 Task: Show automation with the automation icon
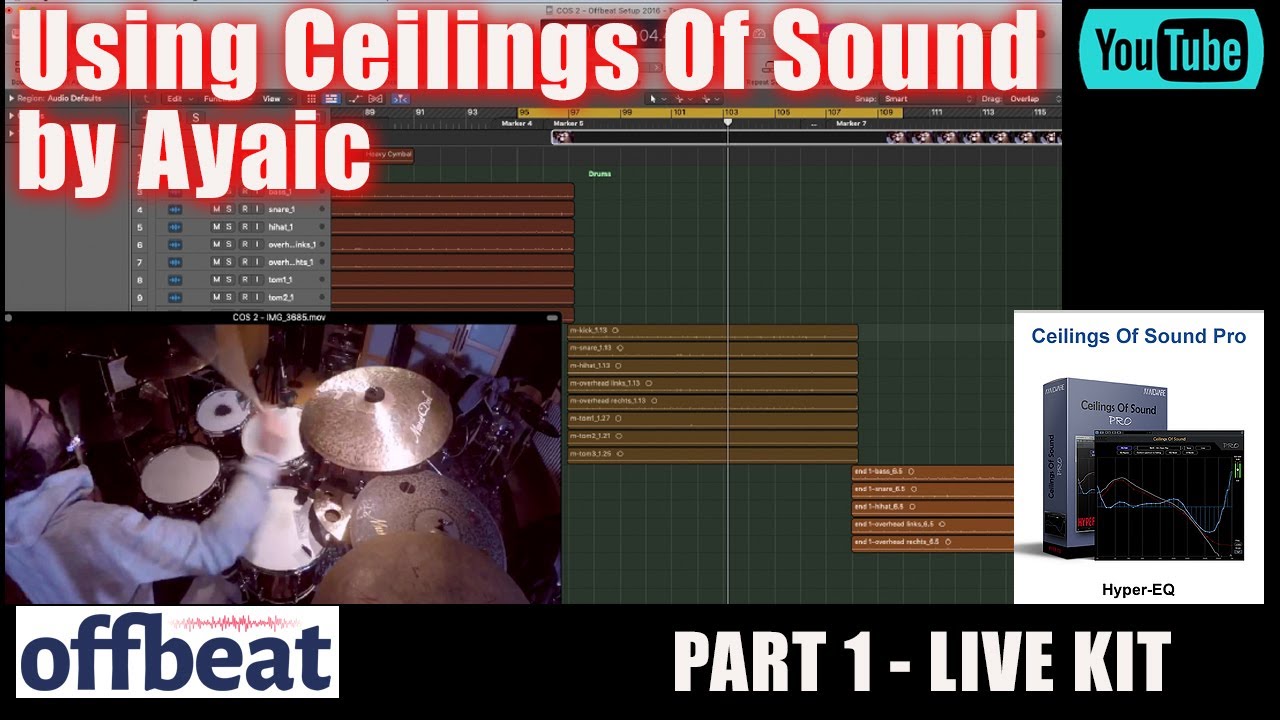(355, 99)
